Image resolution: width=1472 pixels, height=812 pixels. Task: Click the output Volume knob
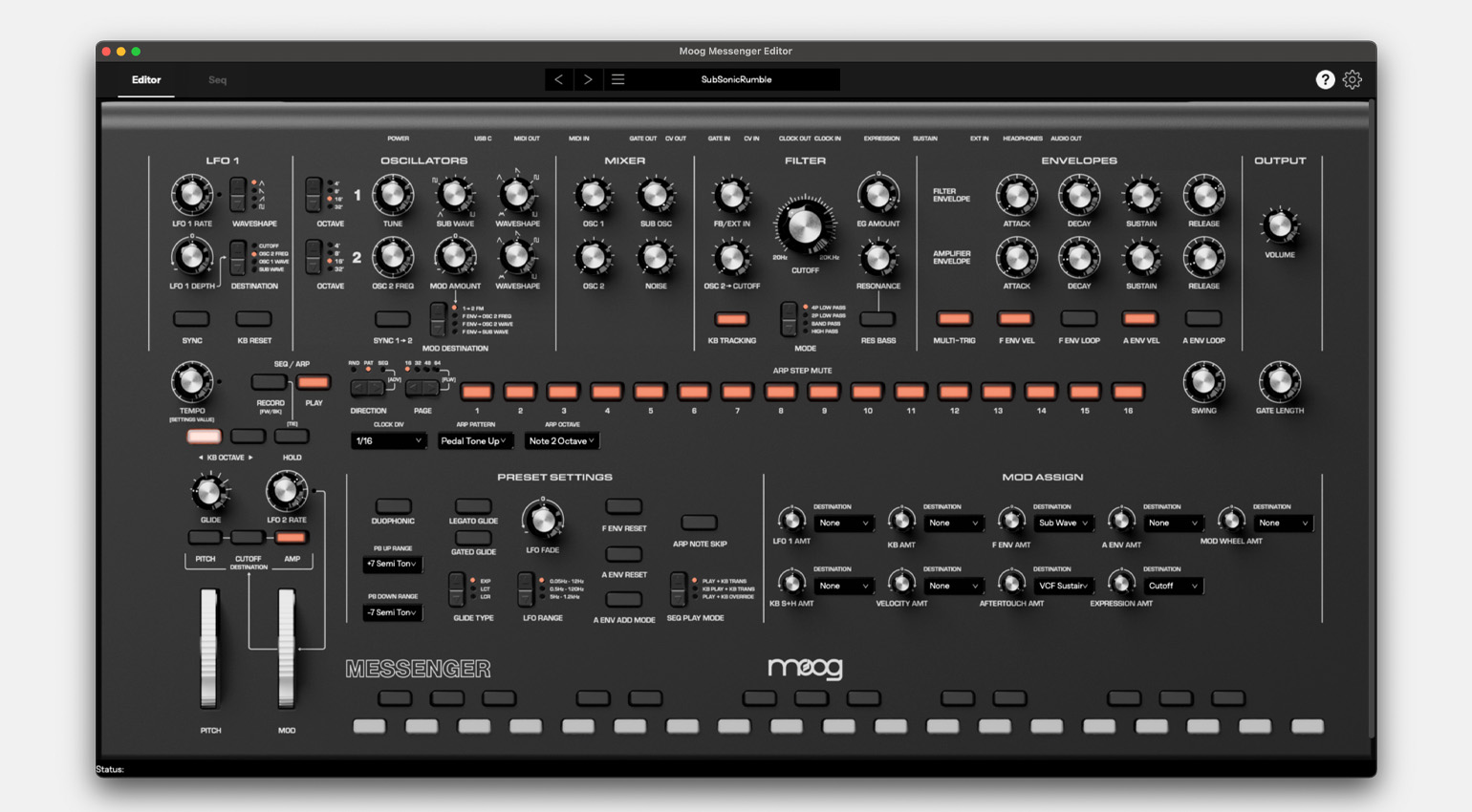click(1279, 226)
